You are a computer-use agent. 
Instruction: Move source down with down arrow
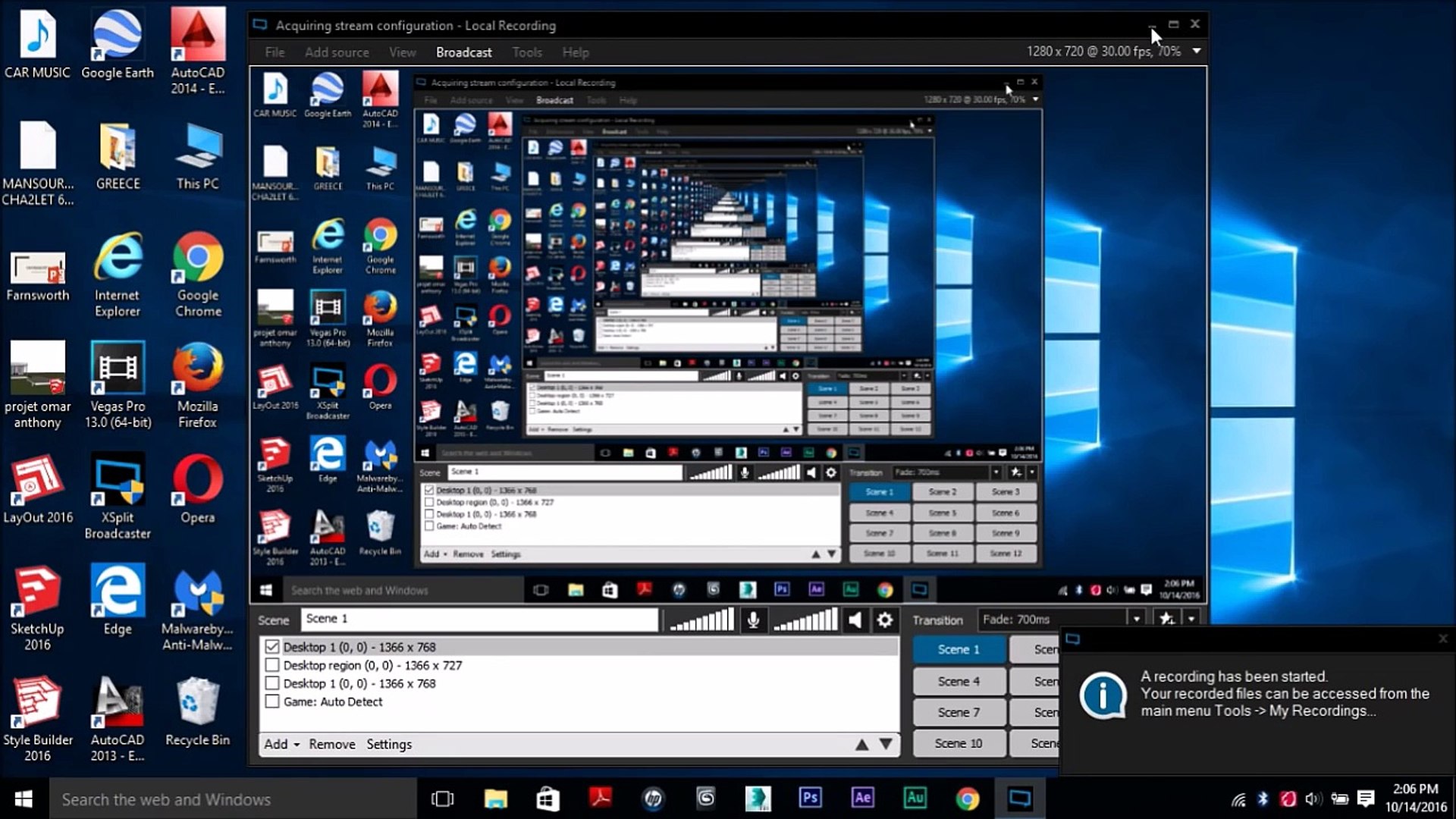(x=885, y=745)
